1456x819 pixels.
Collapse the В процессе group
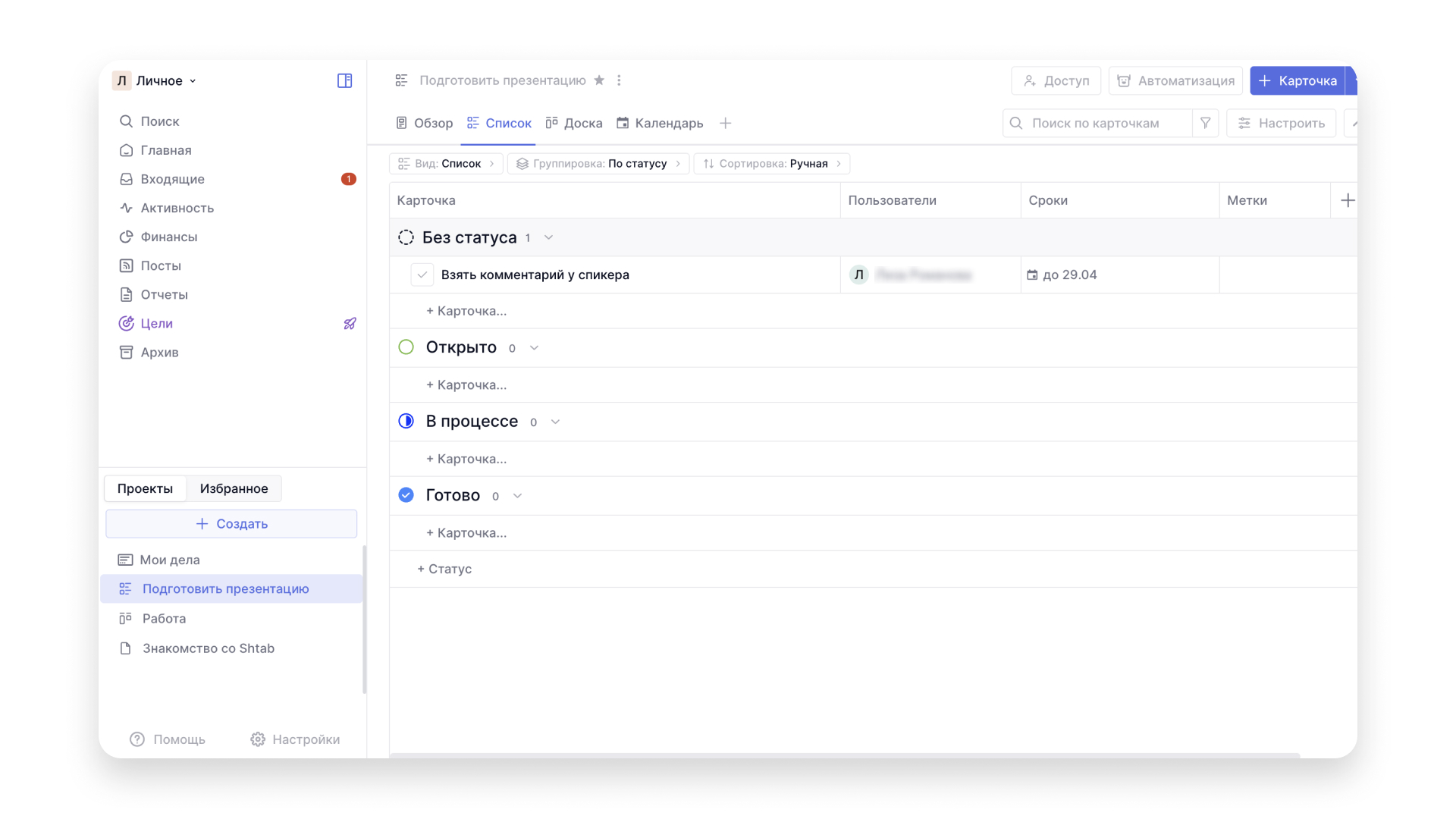point(555,422)
